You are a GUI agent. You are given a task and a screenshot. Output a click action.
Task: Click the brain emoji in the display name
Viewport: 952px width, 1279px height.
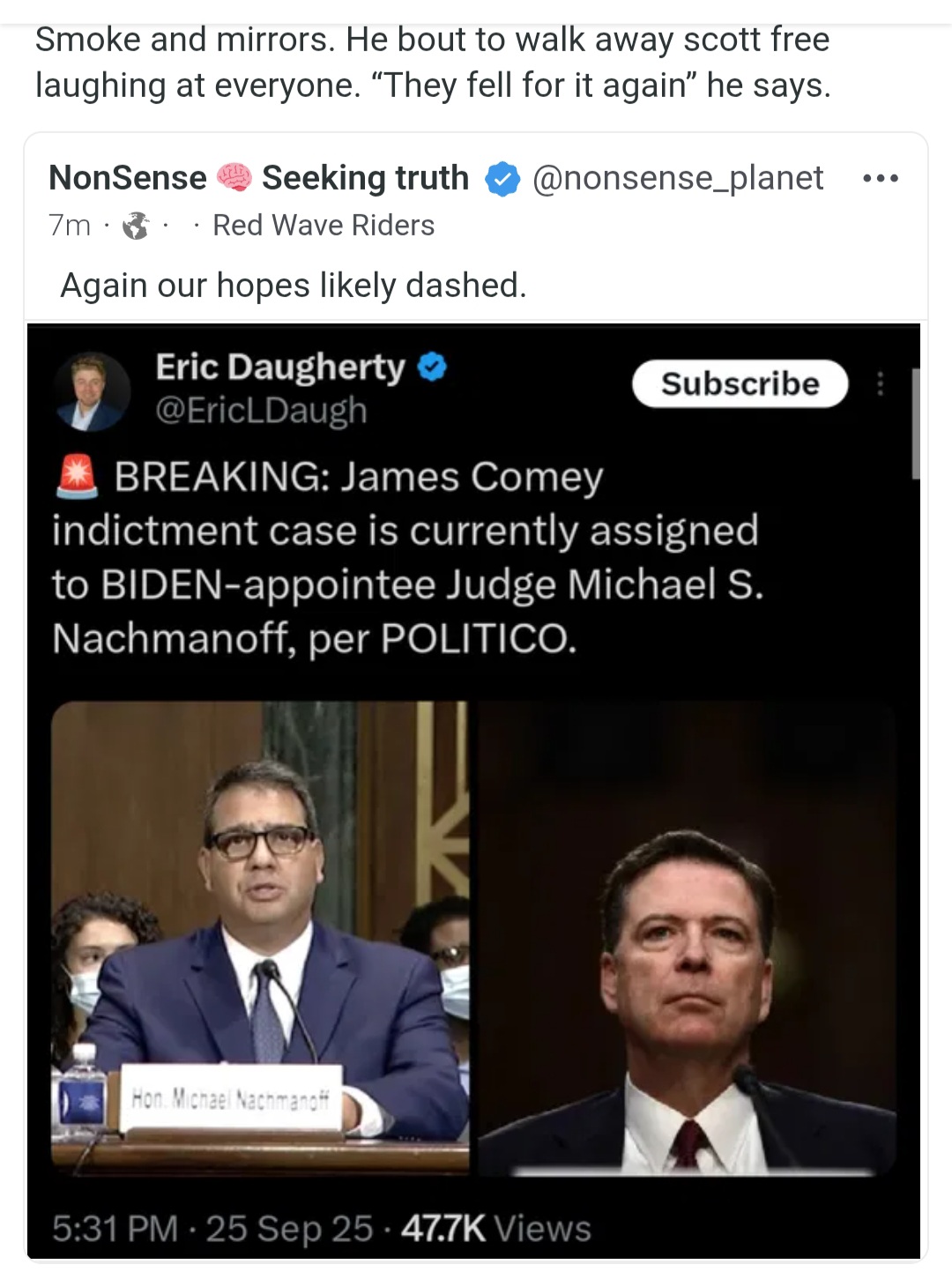click(234, 178)
